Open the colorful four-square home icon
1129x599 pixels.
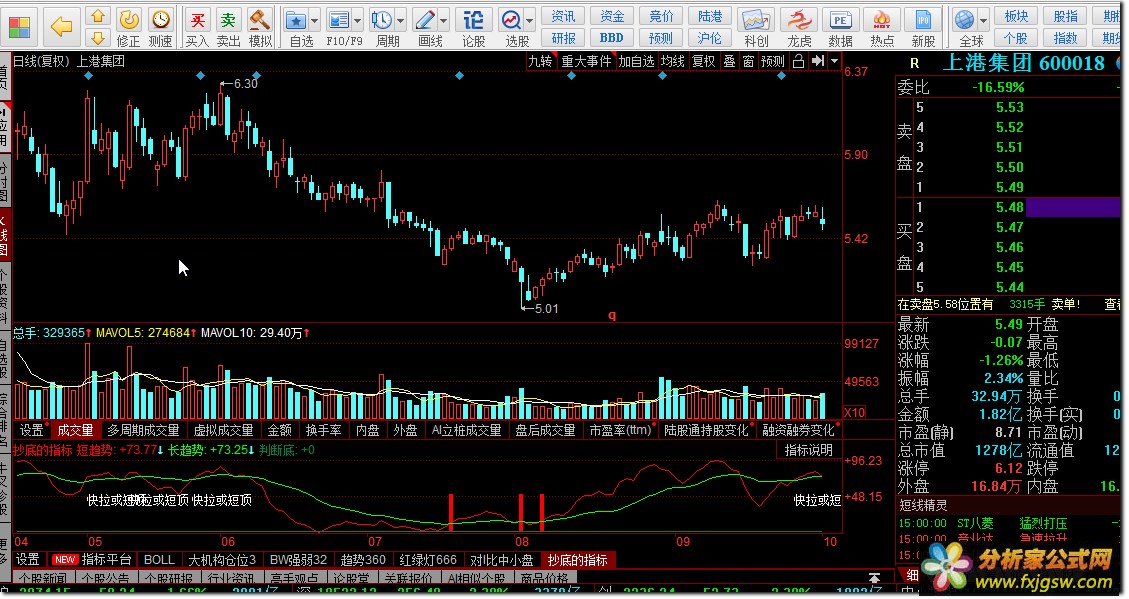[19, 27]
